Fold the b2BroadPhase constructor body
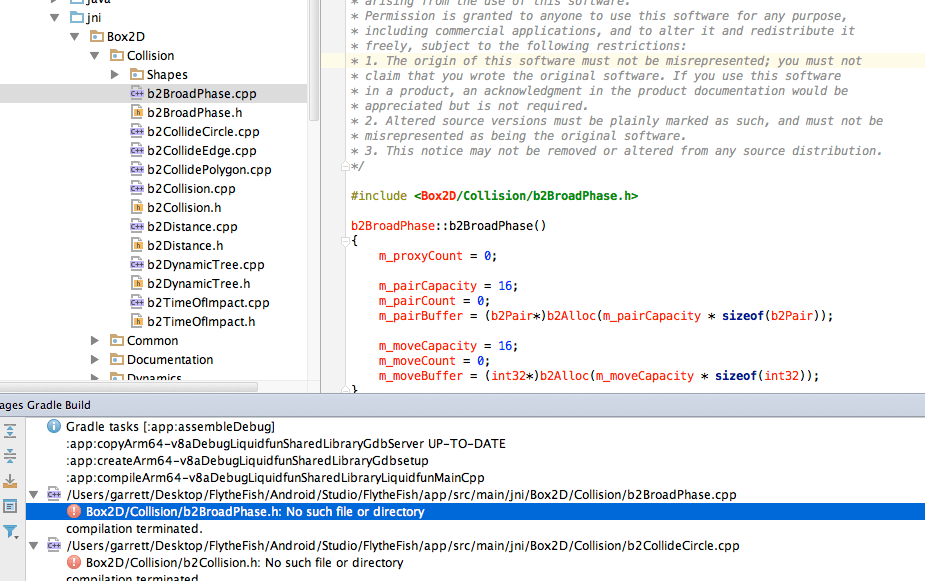This screenshot has width=925, height=581. 345,241
